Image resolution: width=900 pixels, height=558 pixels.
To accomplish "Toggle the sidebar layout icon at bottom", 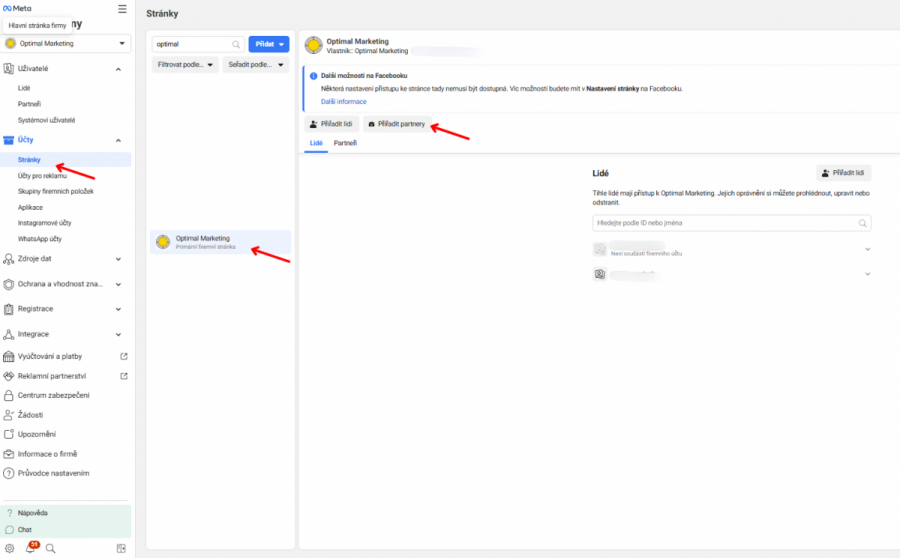I will [x=121, y=548].
